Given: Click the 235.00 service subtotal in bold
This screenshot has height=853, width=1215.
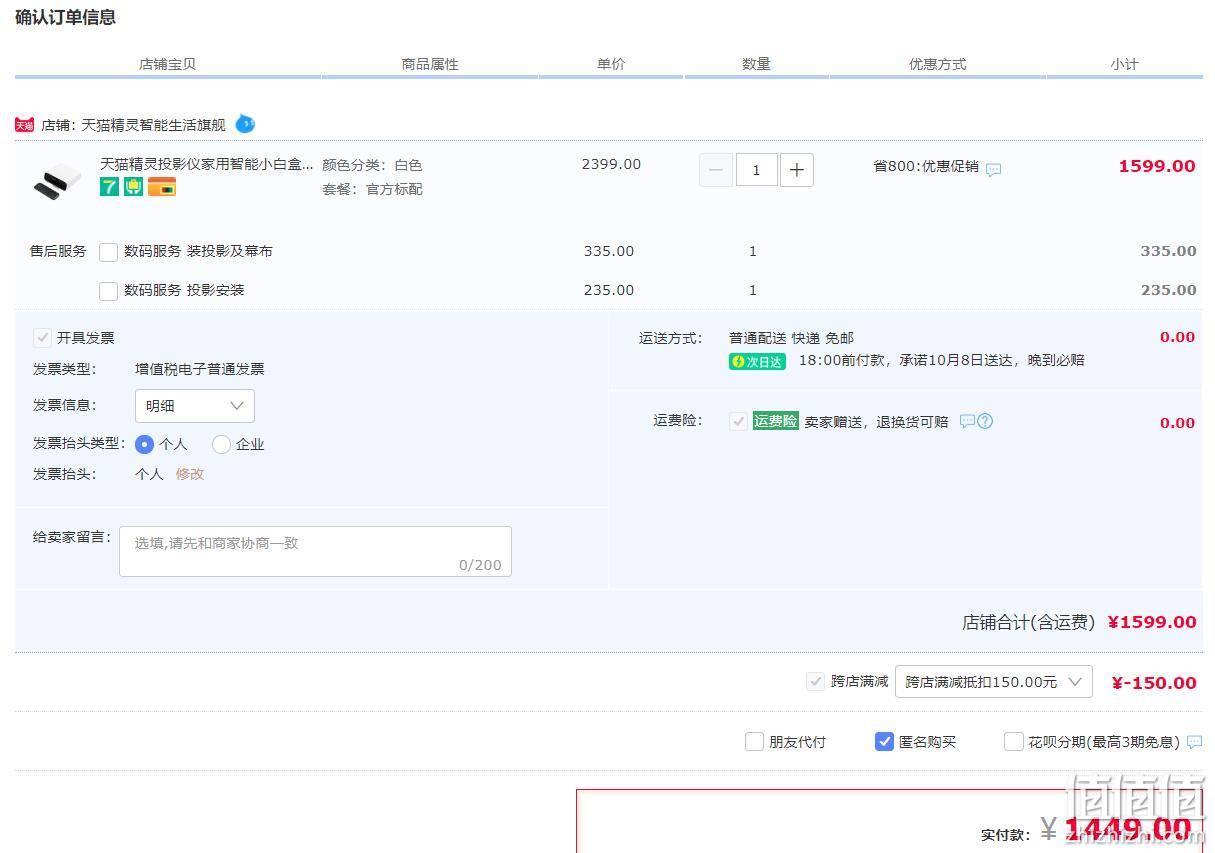Looking at the screenshot, I should point(1168,290).
